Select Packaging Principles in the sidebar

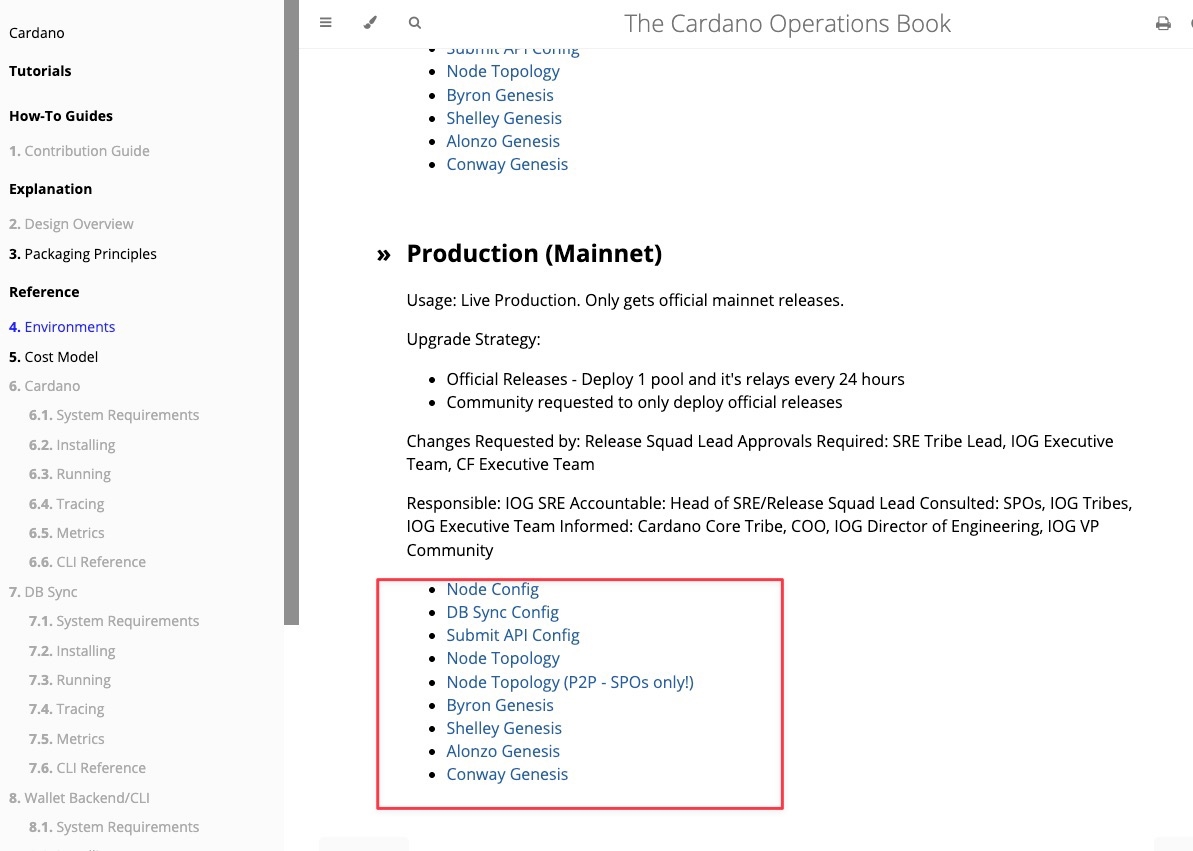pos(83,254)
